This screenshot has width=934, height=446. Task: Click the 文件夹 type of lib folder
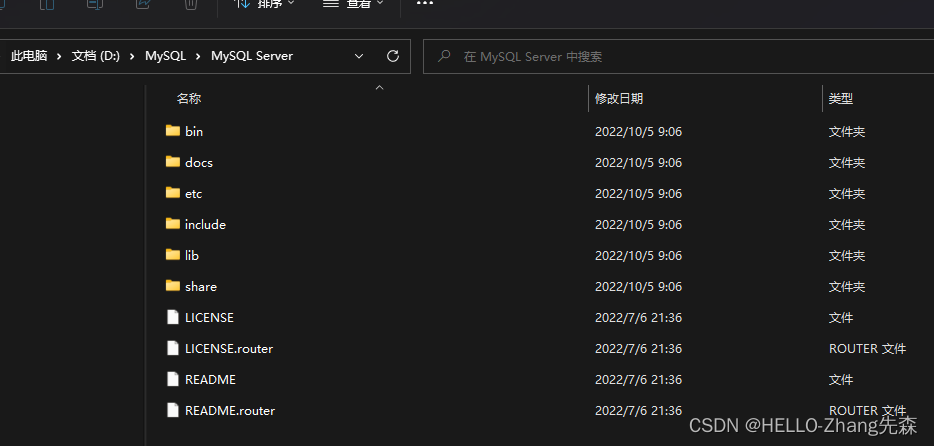pos(846,255)
